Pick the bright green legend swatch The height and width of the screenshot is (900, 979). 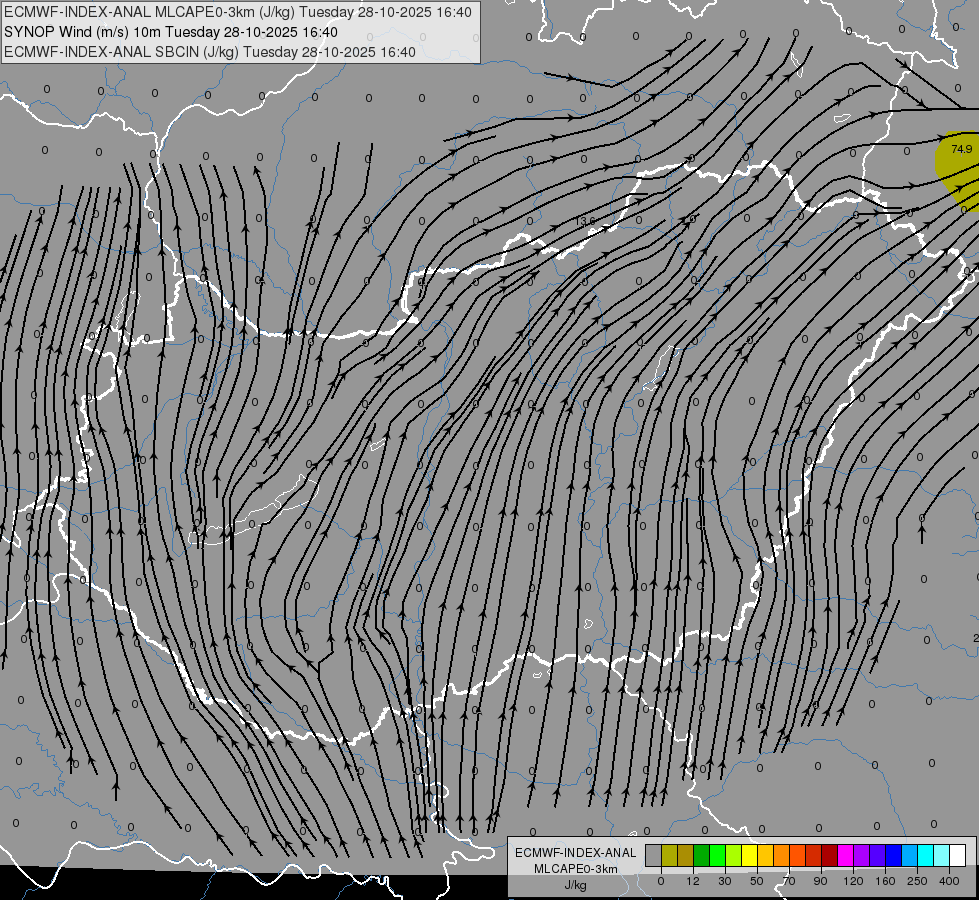coord(718,855)
